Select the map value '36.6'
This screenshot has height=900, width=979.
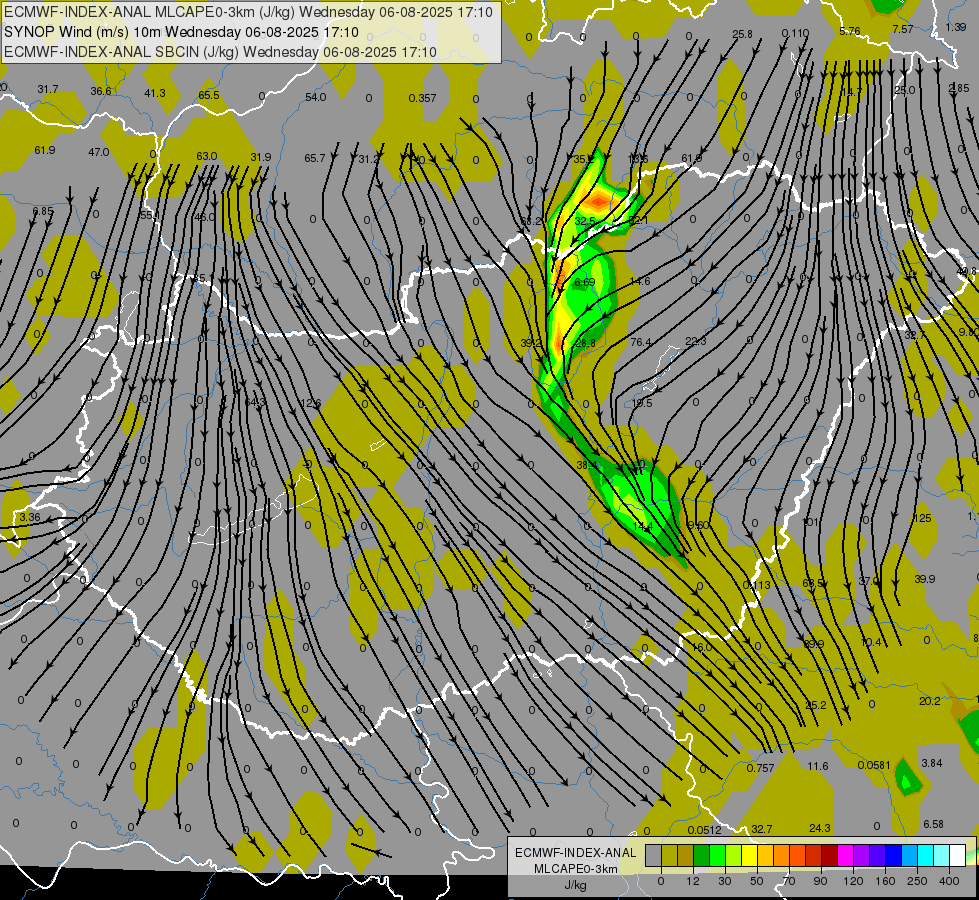pos(101,91)
